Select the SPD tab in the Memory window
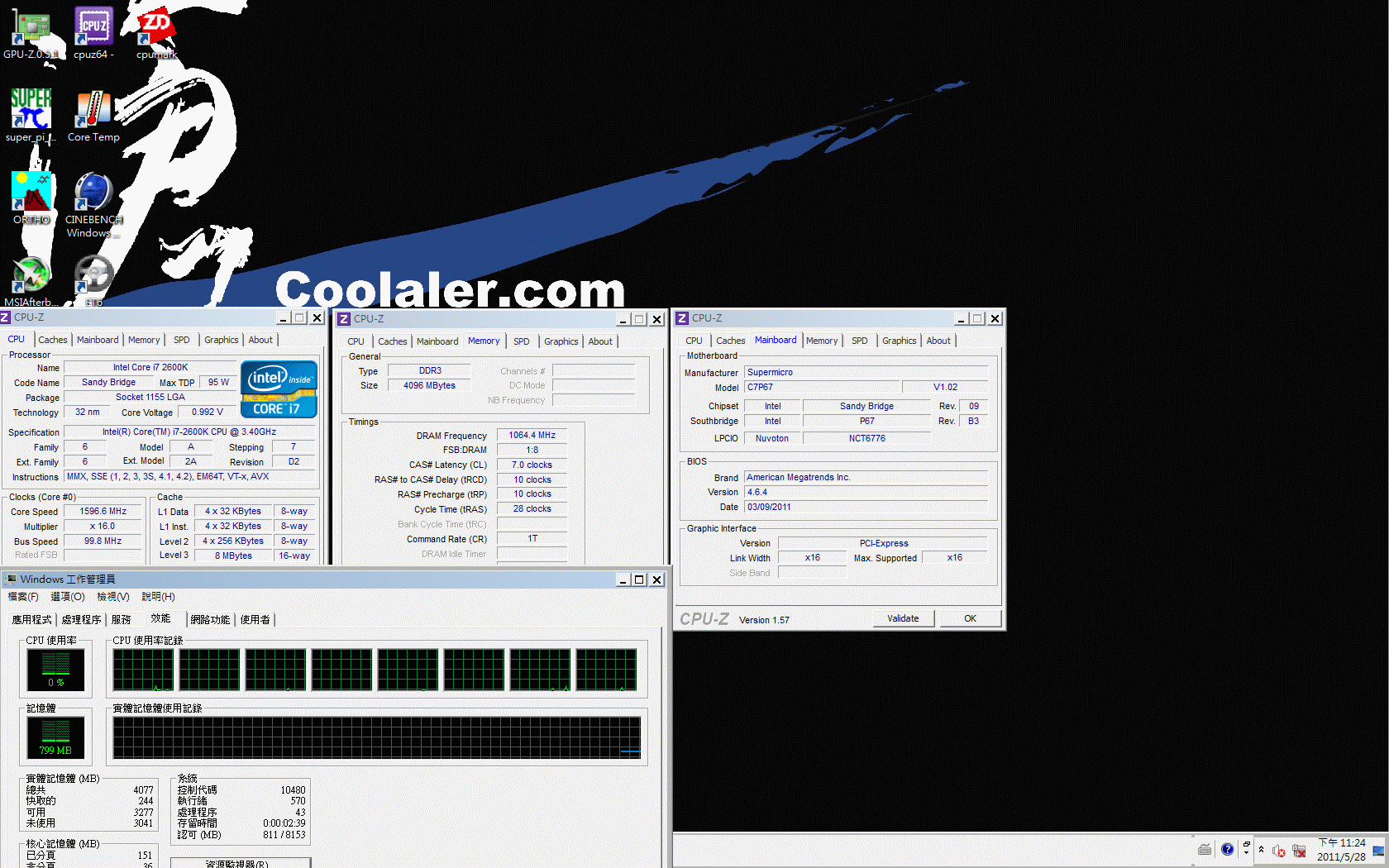The height and width of the screenshot is (868, 1389). [522, 341]
